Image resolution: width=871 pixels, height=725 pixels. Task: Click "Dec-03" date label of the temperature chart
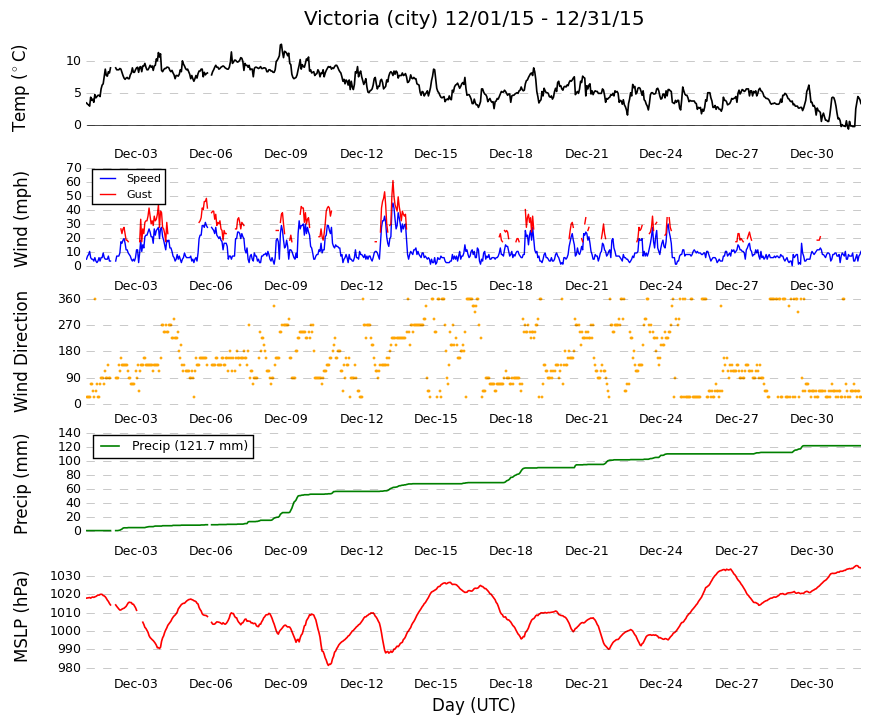[136, 154]
